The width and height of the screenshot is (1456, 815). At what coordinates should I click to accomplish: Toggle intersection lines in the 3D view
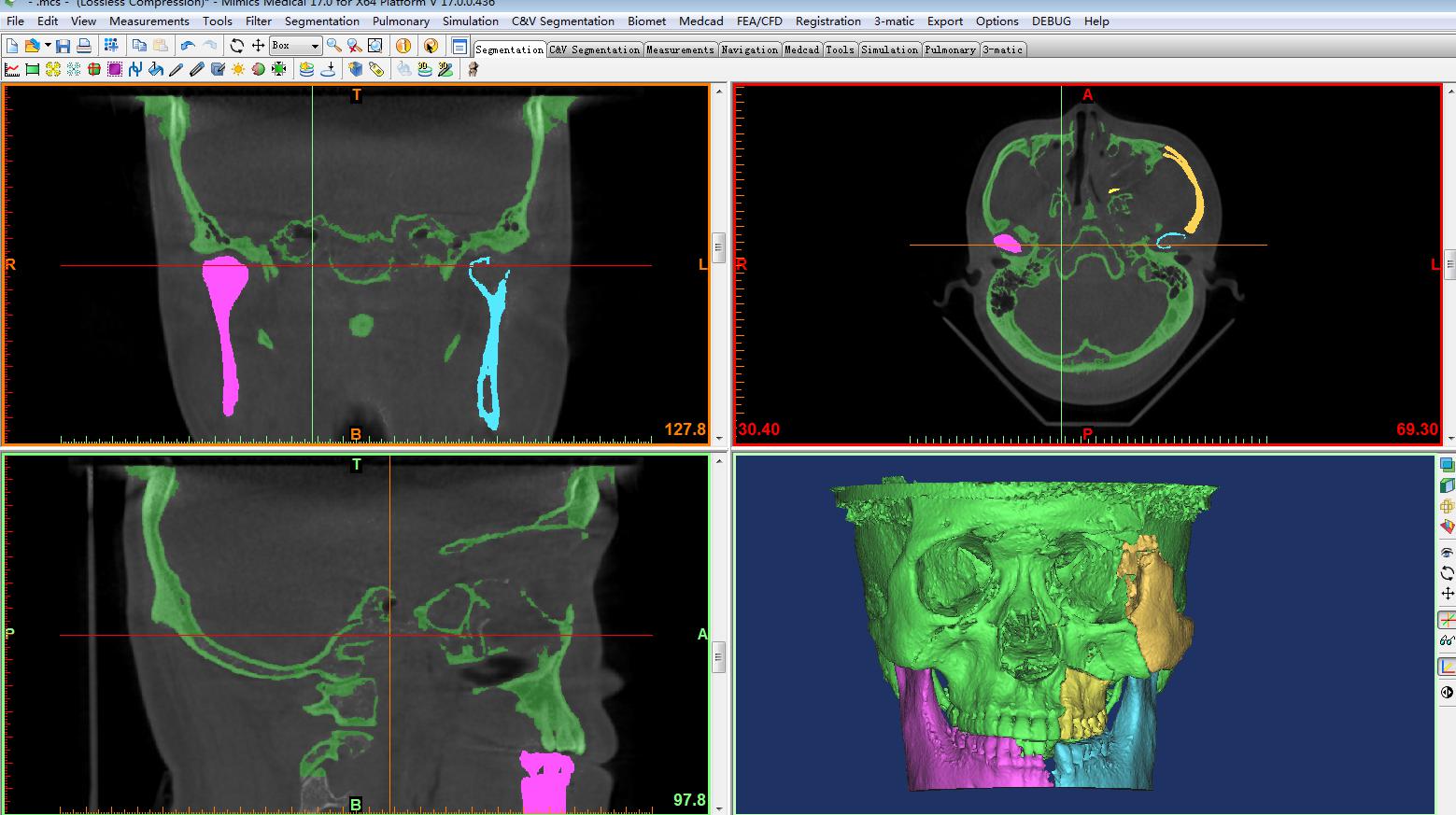coord(1447,620)
